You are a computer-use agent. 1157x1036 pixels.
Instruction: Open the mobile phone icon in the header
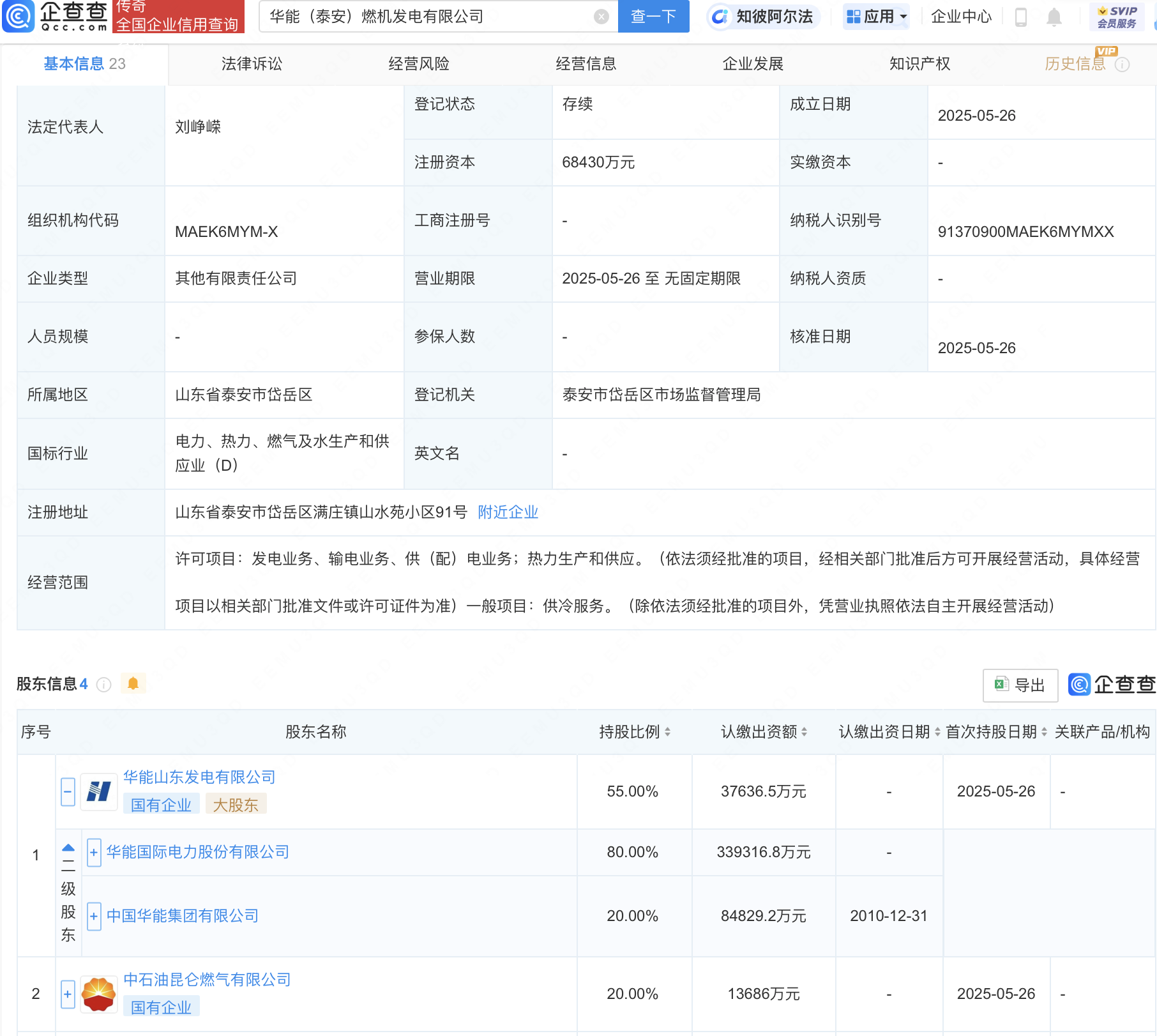1020,17
